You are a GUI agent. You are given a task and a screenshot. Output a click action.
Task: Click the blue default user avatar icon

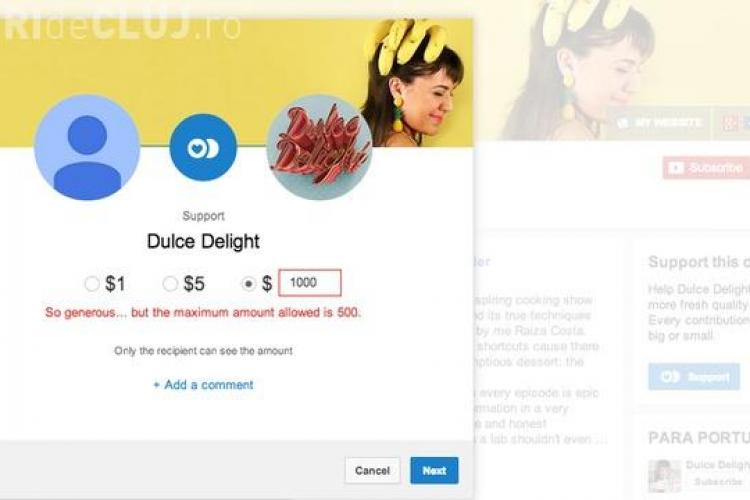87,147
